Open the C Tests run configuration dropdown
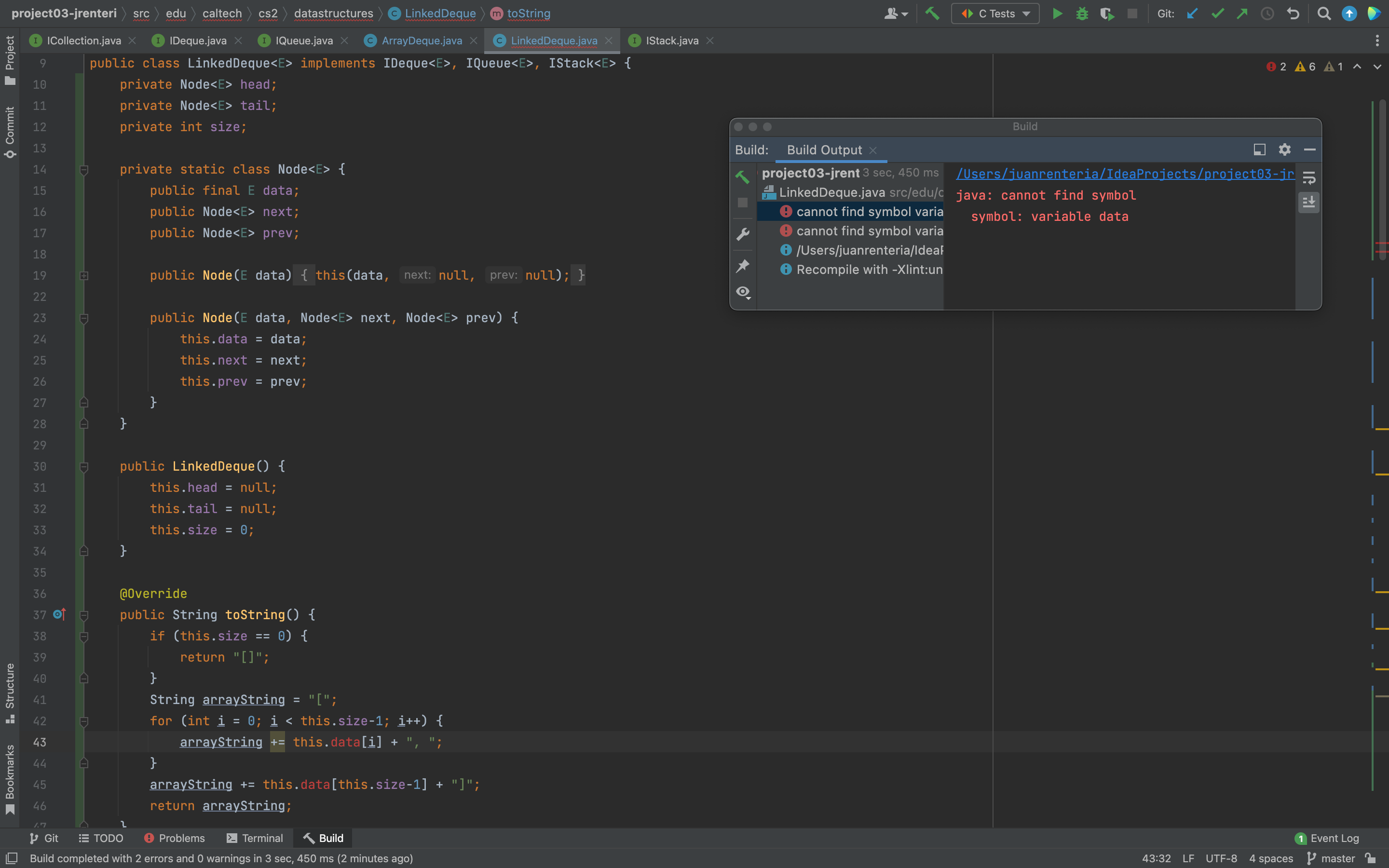This screenshot has width=1389, height=868. click(x=994, y=13)
